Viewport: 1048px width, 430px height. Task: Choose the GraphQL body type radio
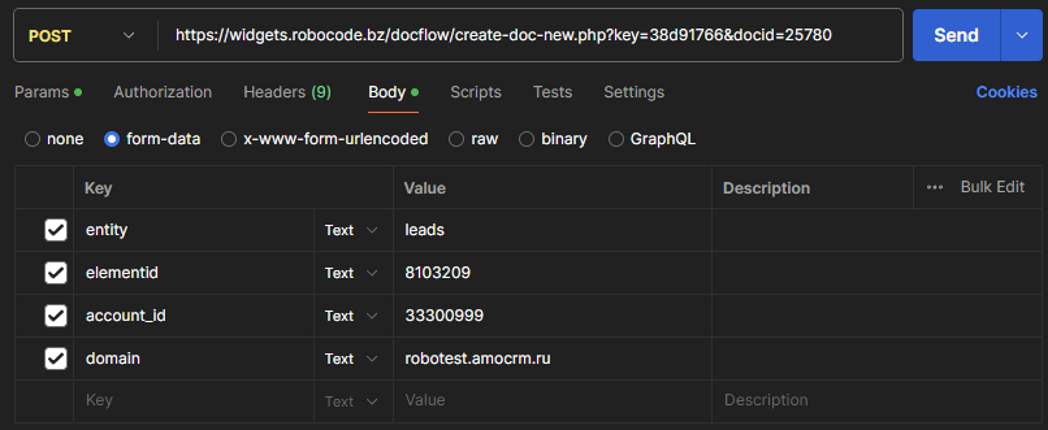point(616,139)
